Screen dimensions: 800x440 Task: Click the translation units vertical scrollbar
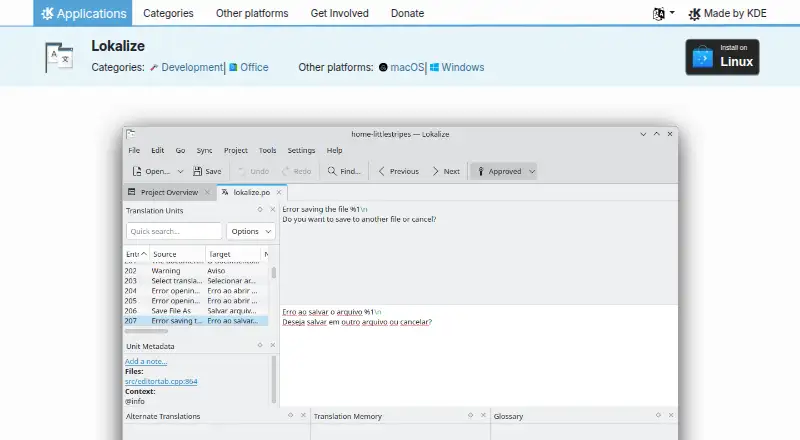click(x=274, y=273)
